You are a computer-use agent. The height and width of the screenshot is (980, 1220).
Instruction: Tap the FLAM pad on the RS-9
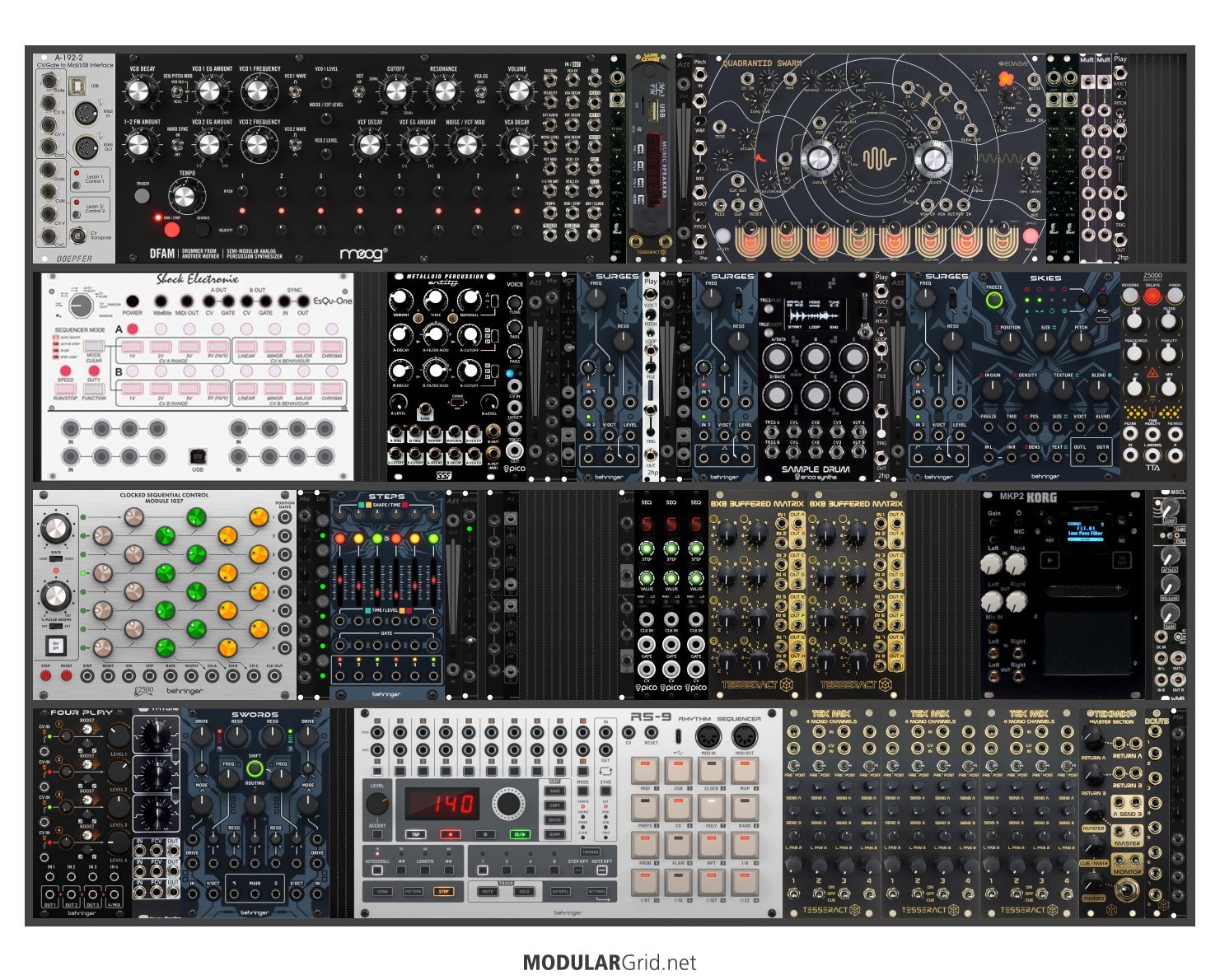(x=678, y=844)
